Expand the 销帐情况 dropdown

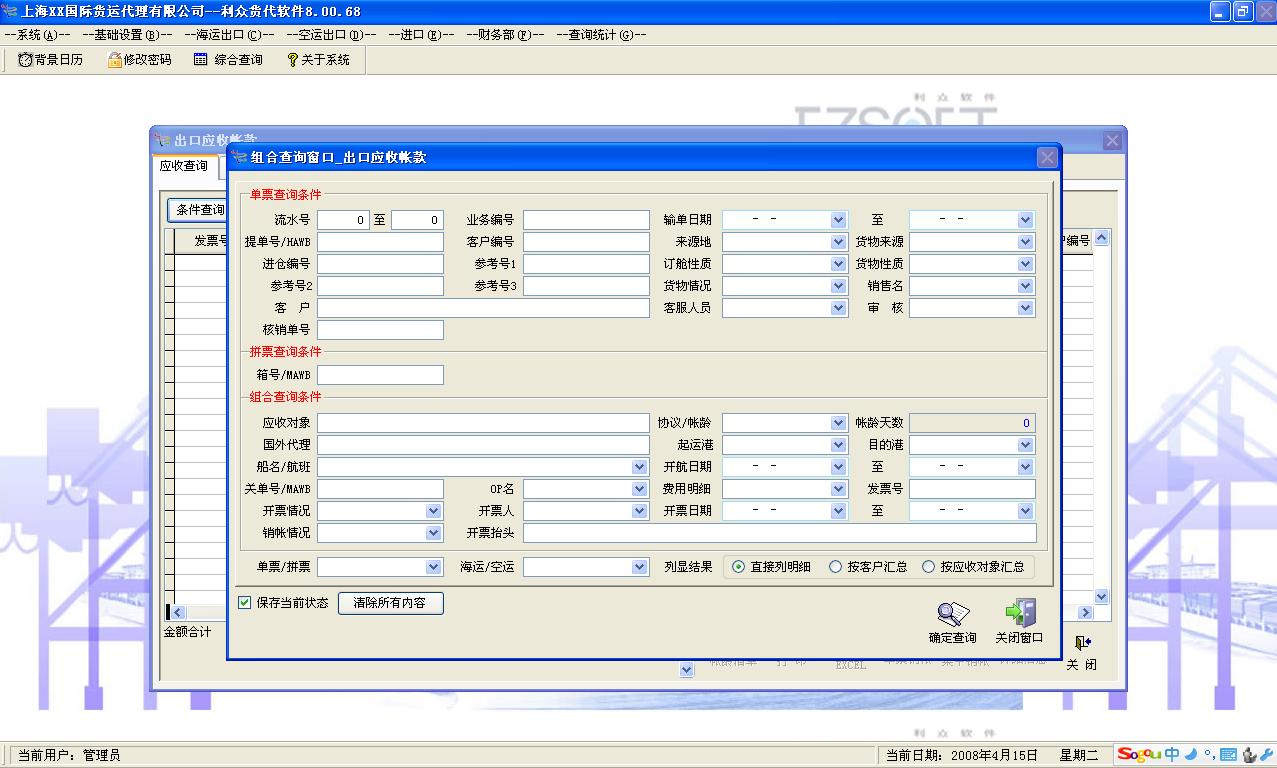pyautogui.click(x=433, y=533)
